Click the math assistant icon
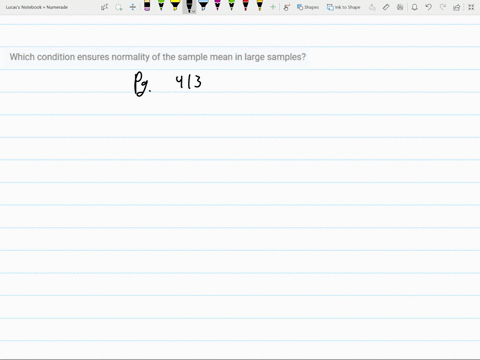This screenshot has width=480, height=360. (400, 7)
